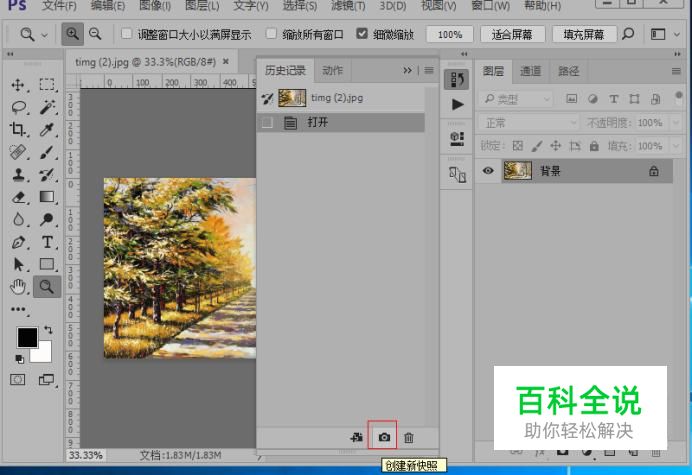
Task: Open the 文件(F) menu
Action: 59,6
